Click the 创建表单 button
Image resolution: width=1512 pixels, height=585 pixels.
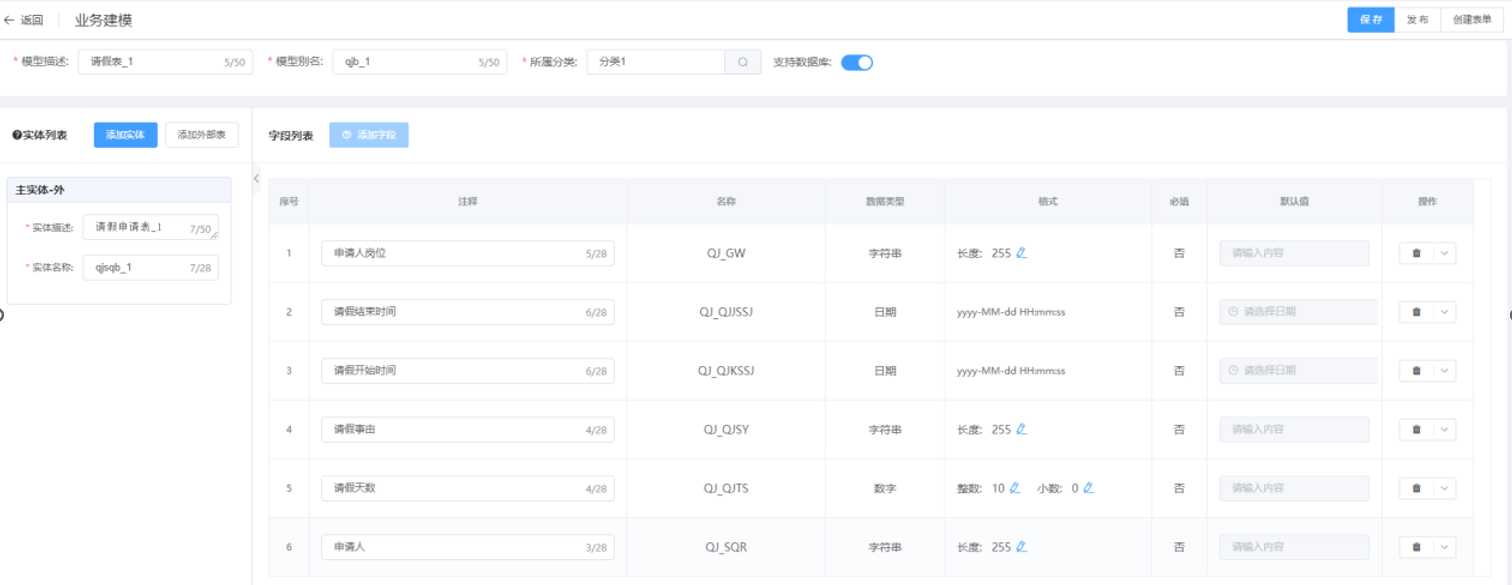[1472, 20]
